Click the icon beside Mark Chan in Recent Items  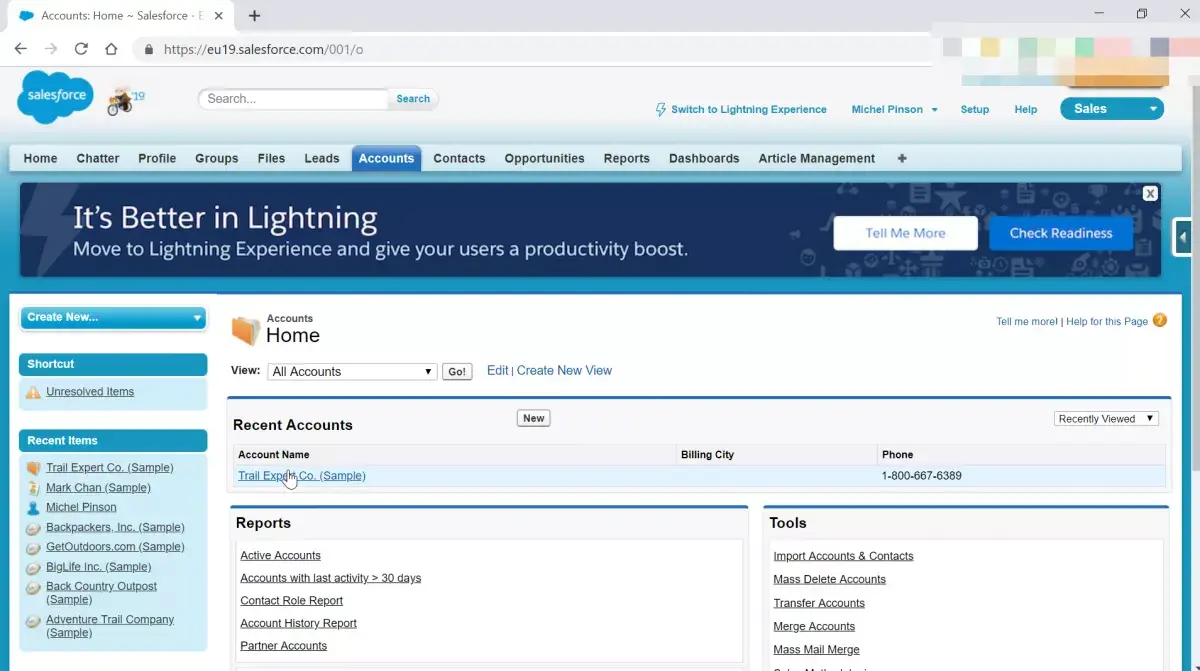tap(34, 488)
